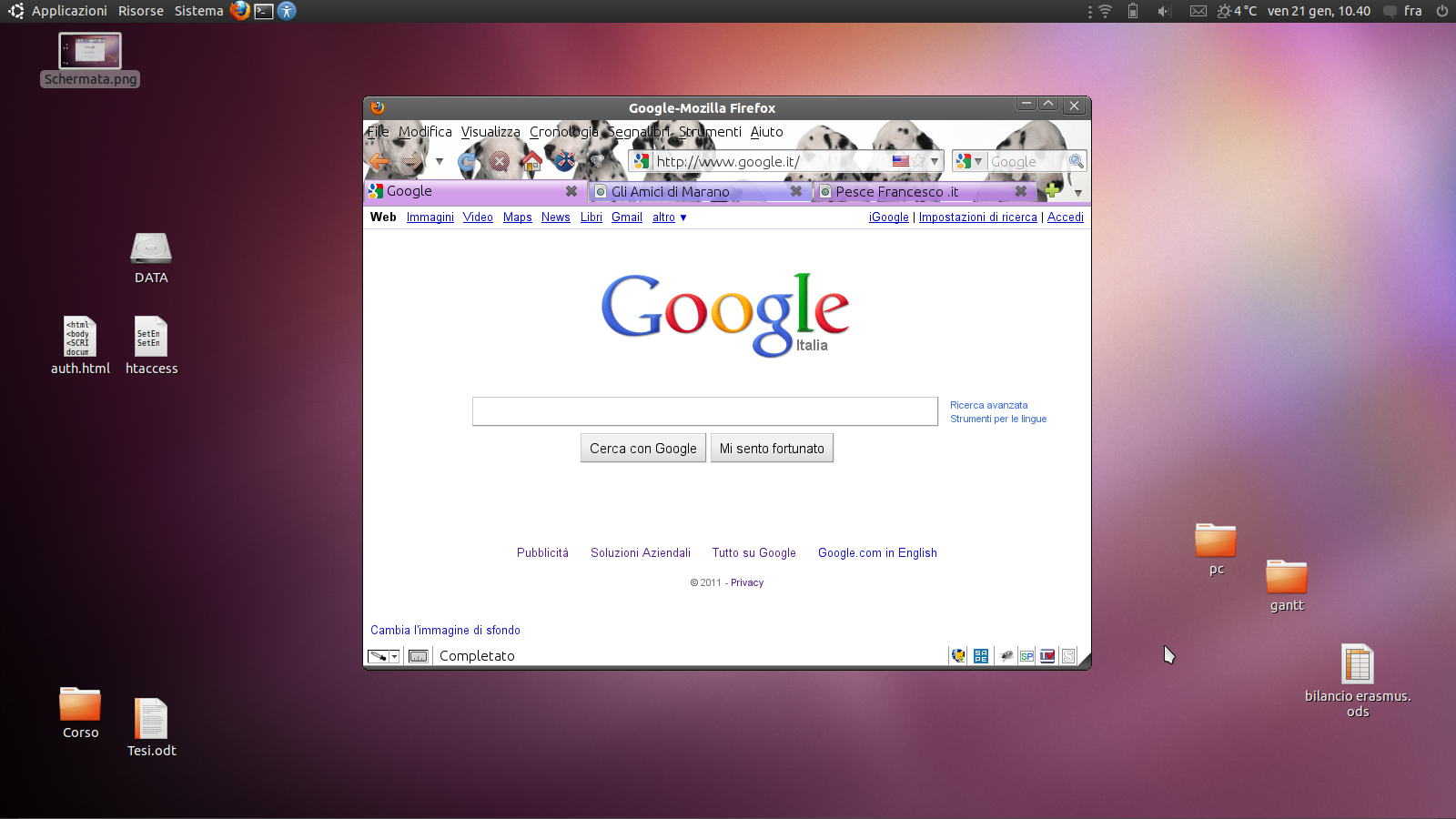Viewport: 1456px width, 819px height.
Task: Select the Schermata.png thumbnail on desktop
Action: coord(90,60)
